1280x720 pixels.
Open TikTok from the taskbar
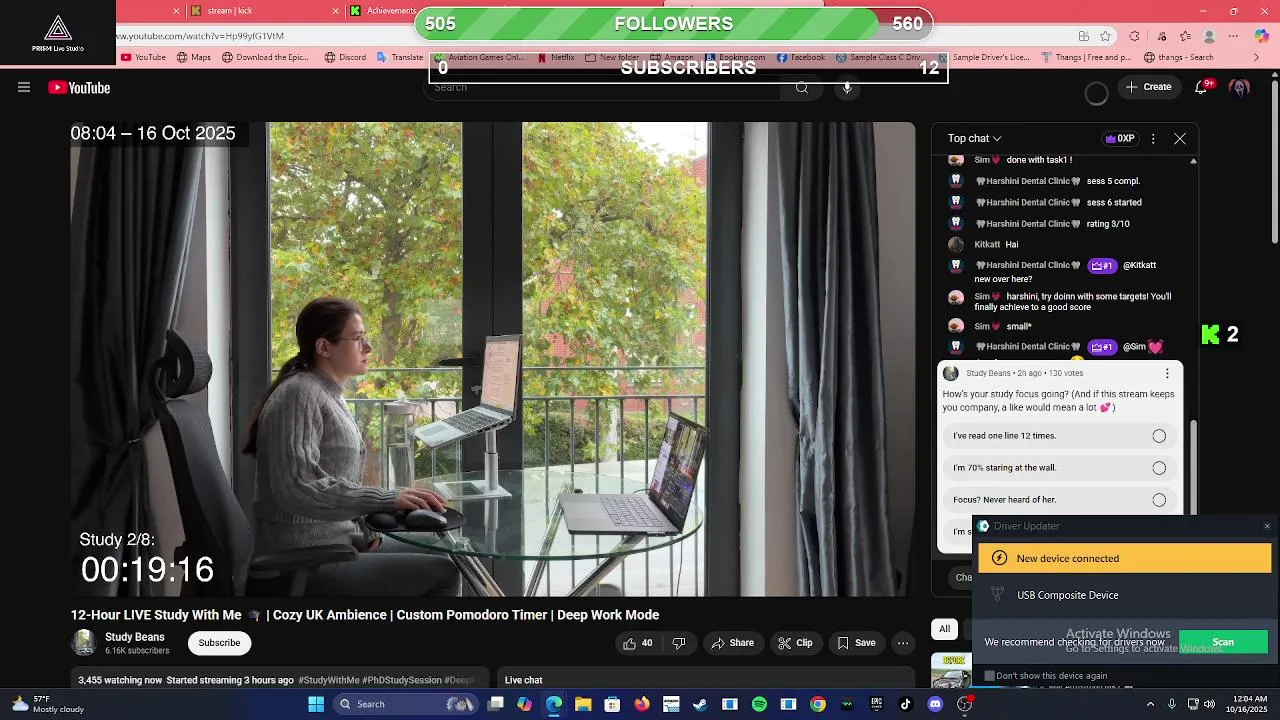pyautogui.click(x=906, y=704)
